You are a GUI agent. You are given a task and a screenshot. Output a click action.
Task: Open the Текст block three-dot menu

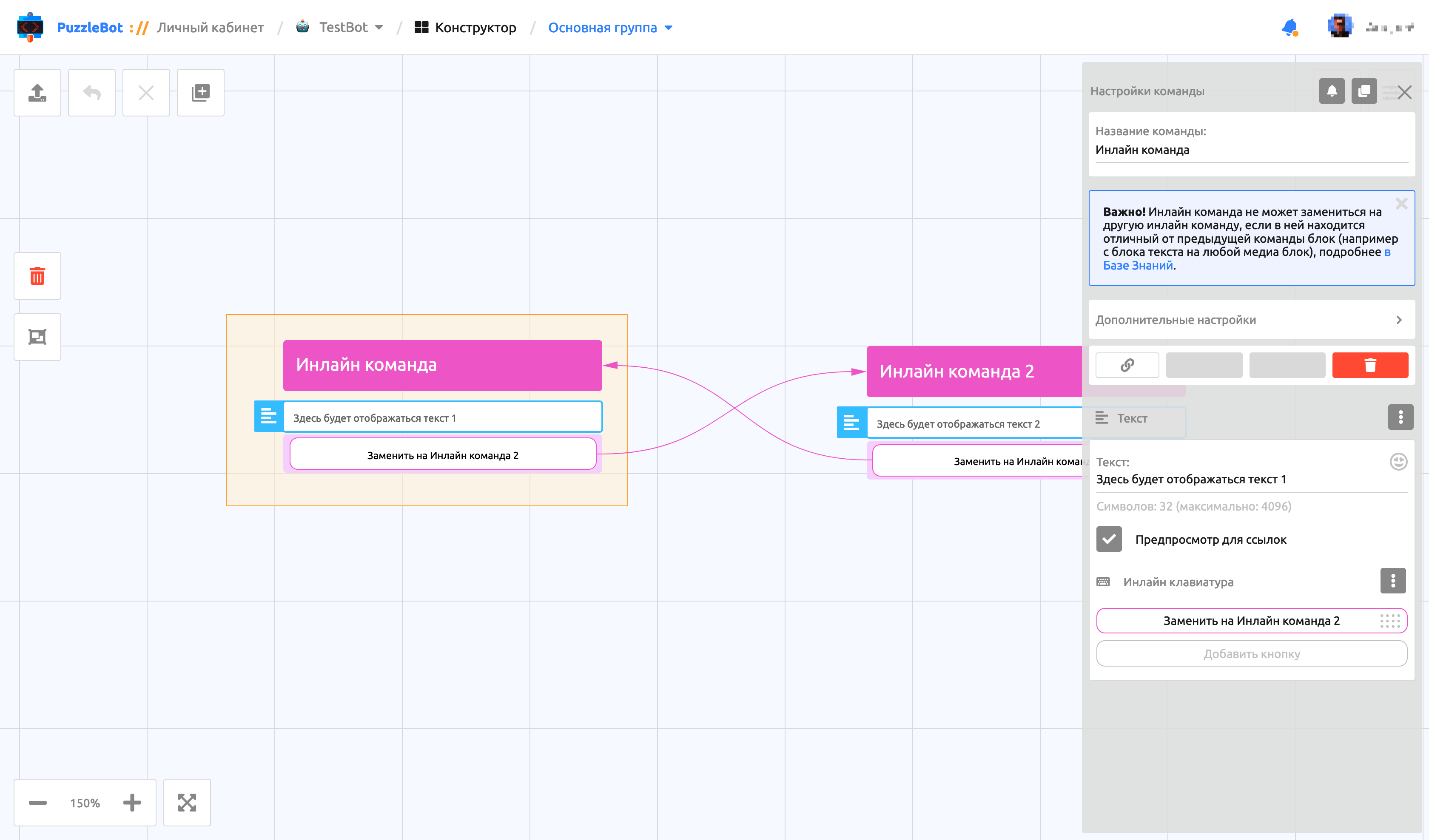(x=1401, y=417)
